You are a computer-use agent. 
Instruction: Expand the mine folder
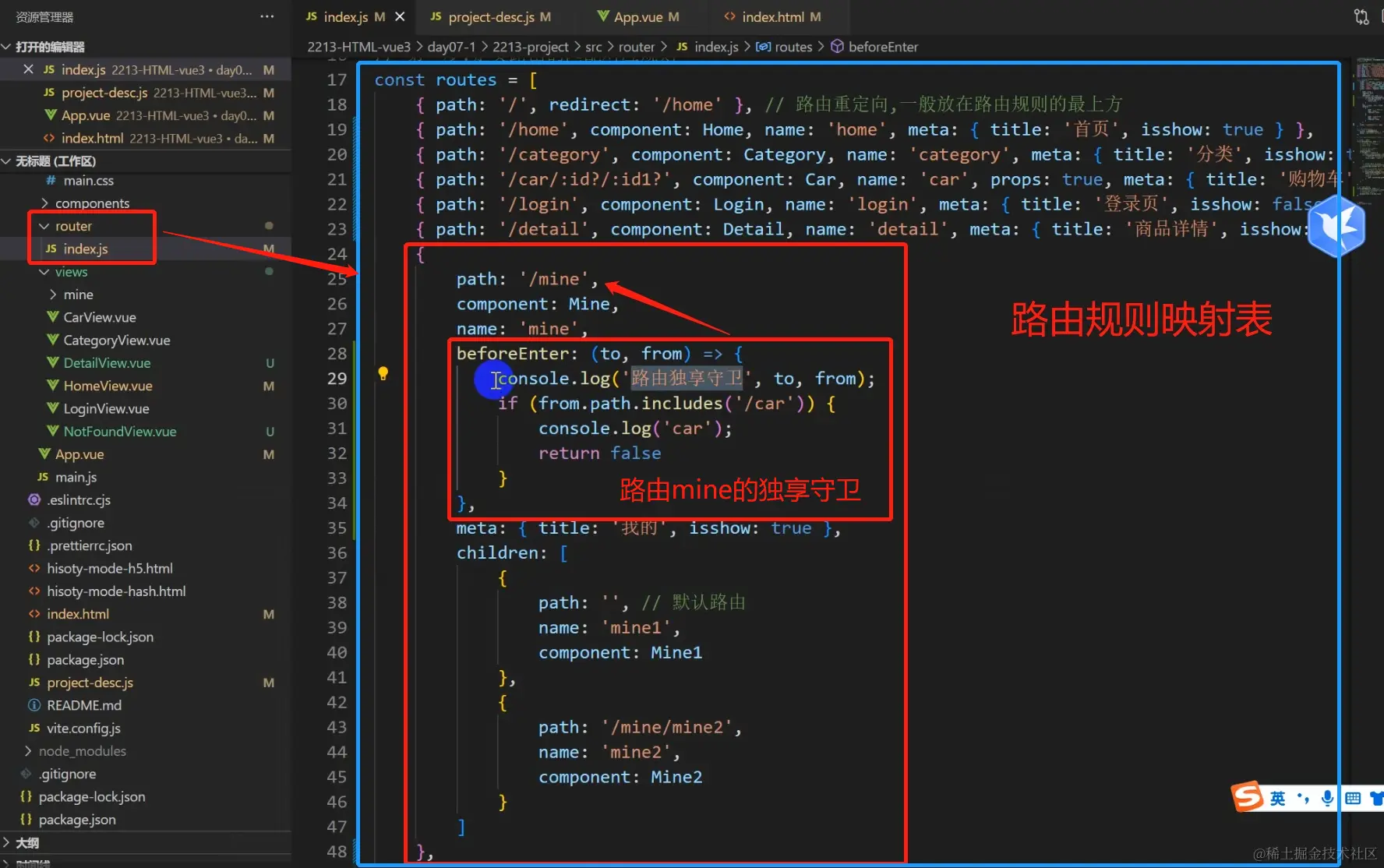pos(78,295)
